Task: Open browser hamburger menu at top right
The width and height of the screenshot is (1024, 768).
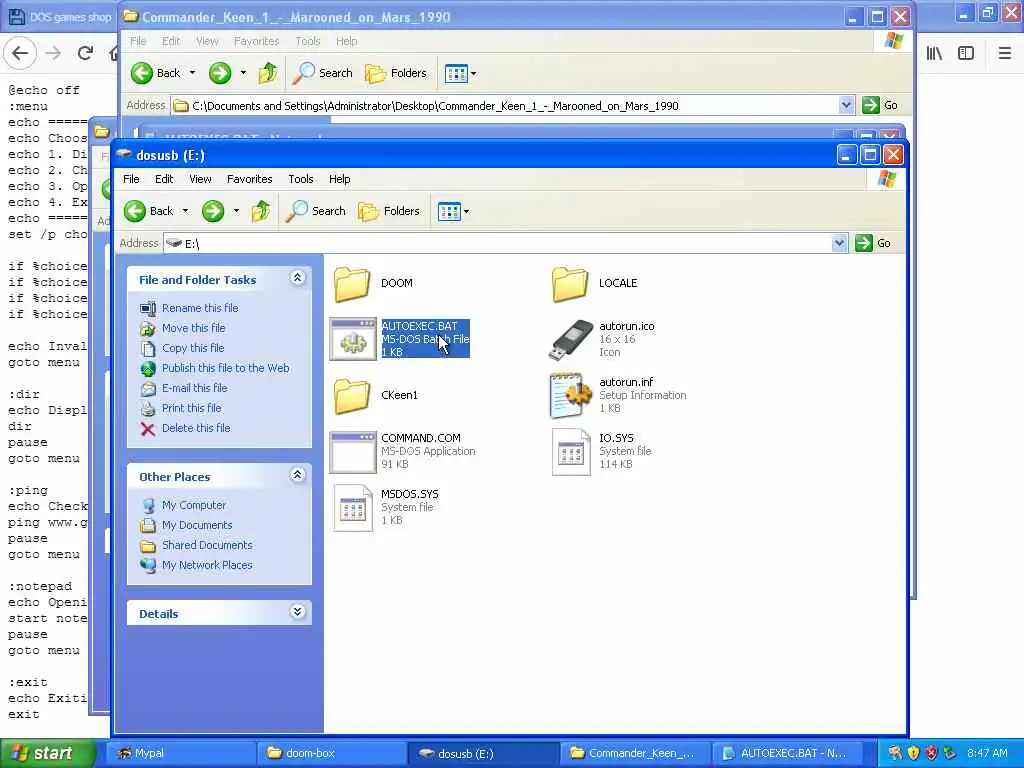Action: pyautogui.click(x=1004, y=53)
